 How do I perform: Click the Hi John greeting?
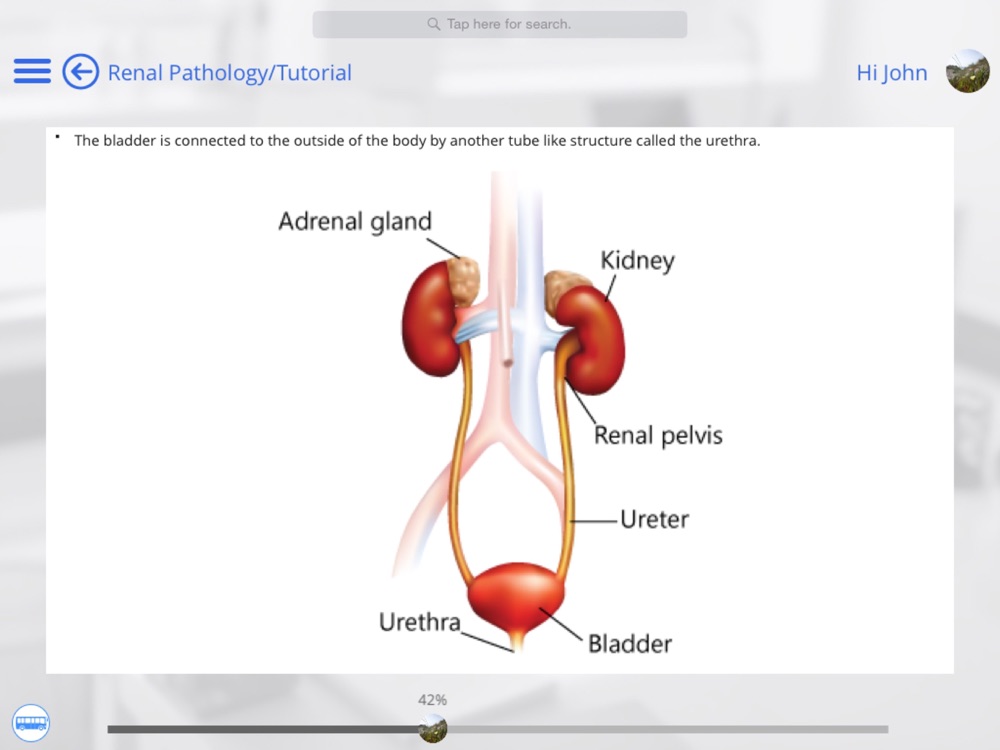click(892, 73)
